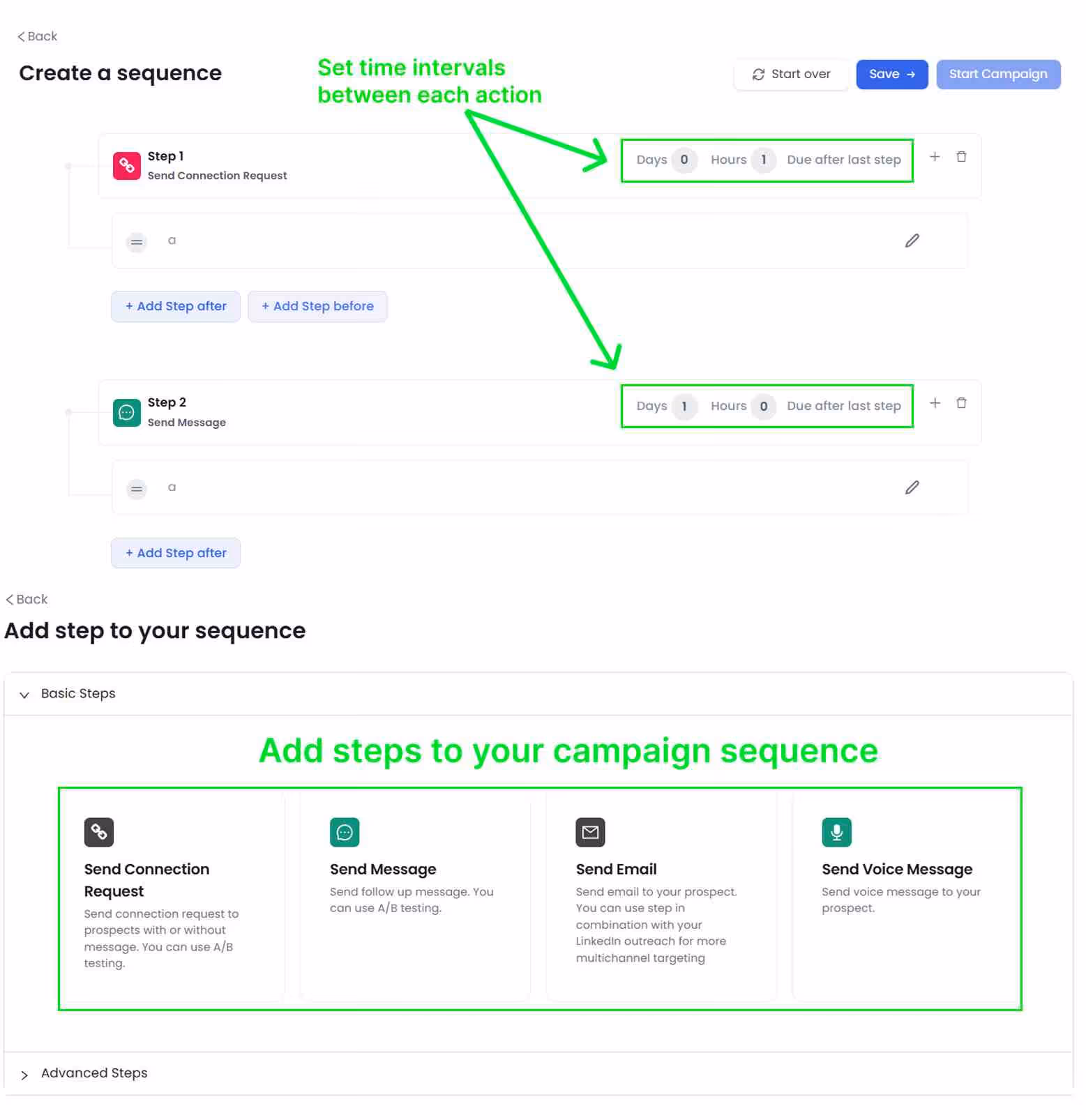Click Step 2 message text 'a'

(x=172, y=487)
